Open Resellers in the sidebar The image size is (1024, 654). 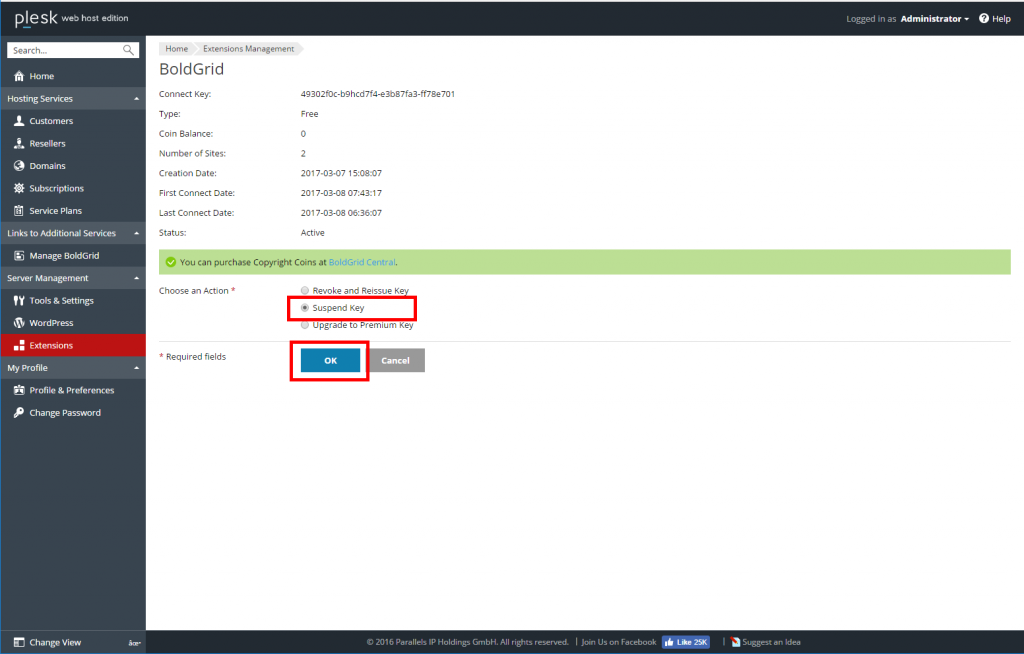(73, 143)
